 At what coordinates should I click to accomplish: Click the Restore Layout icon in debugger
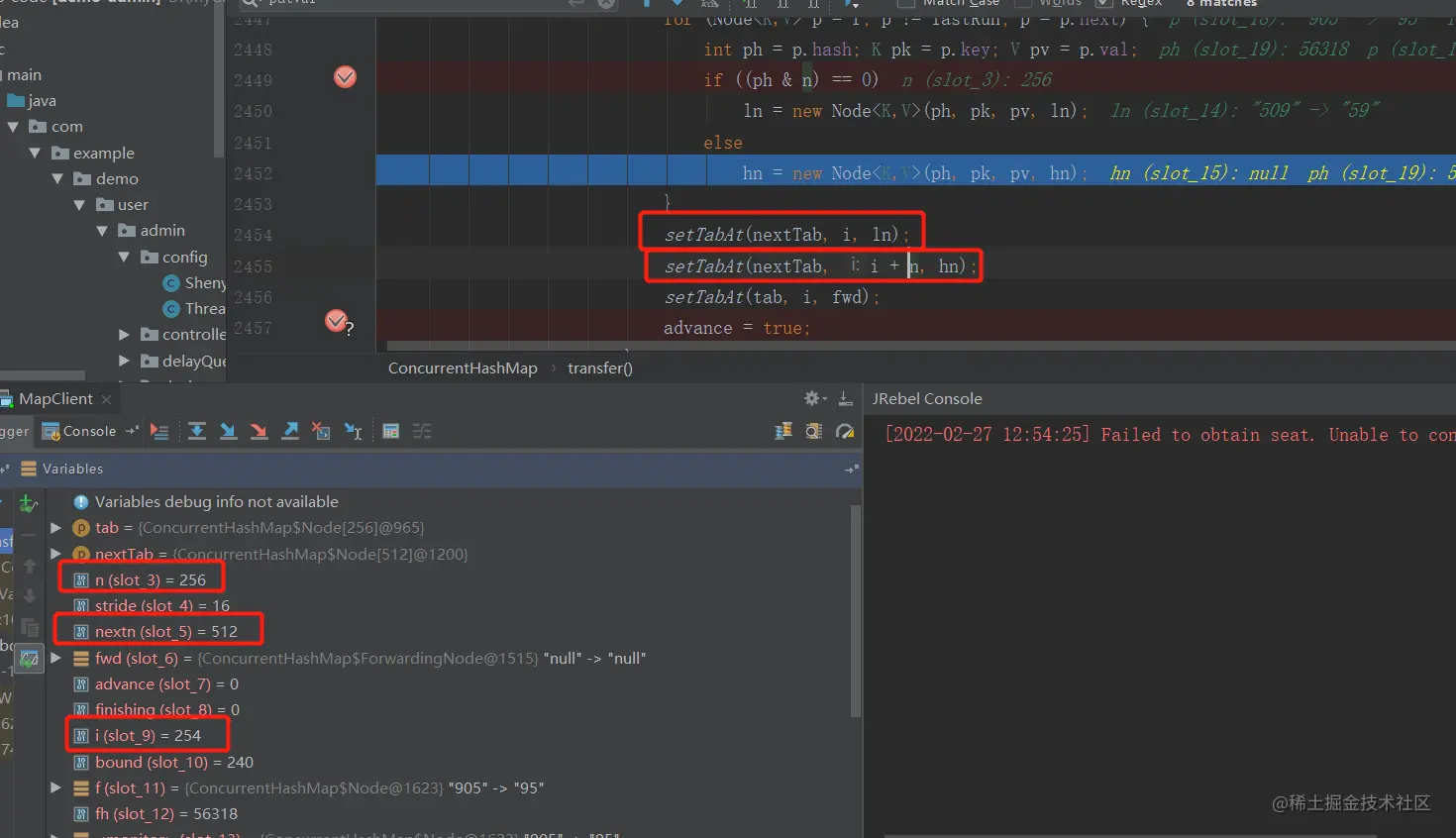[x=783, y=431]
